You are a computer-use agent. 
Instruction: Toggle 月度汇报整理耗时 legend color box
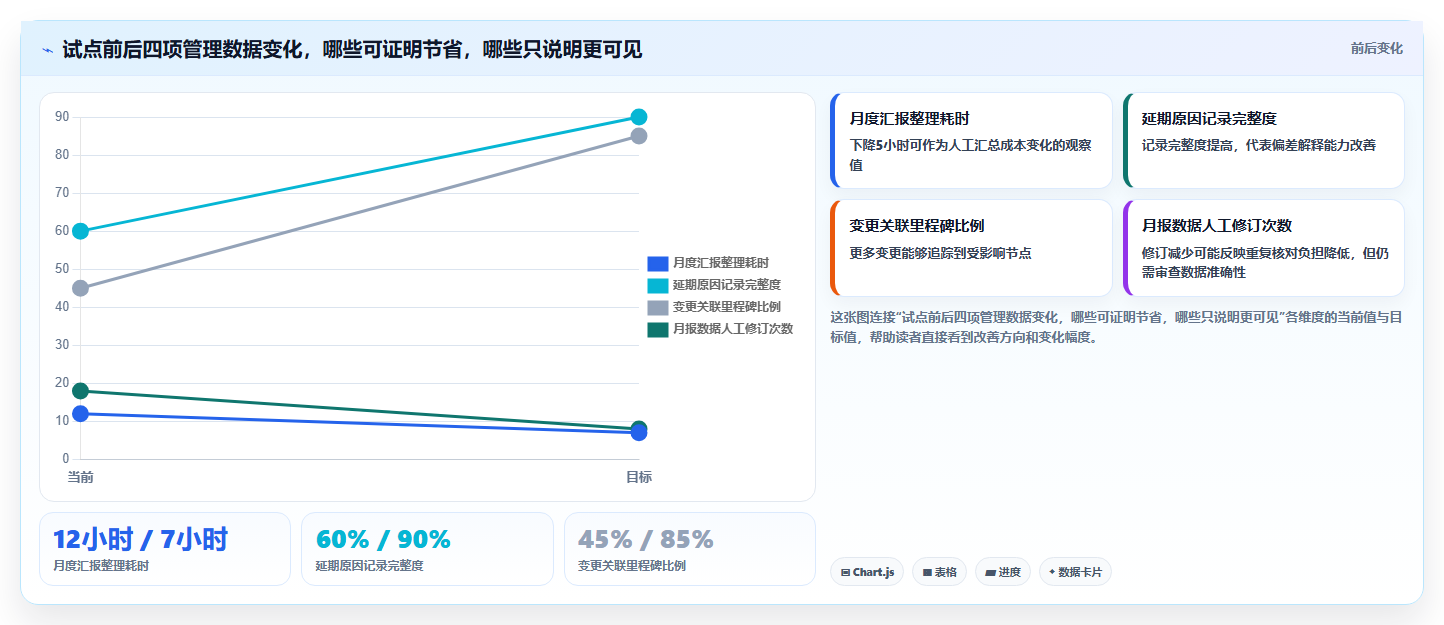657,263
